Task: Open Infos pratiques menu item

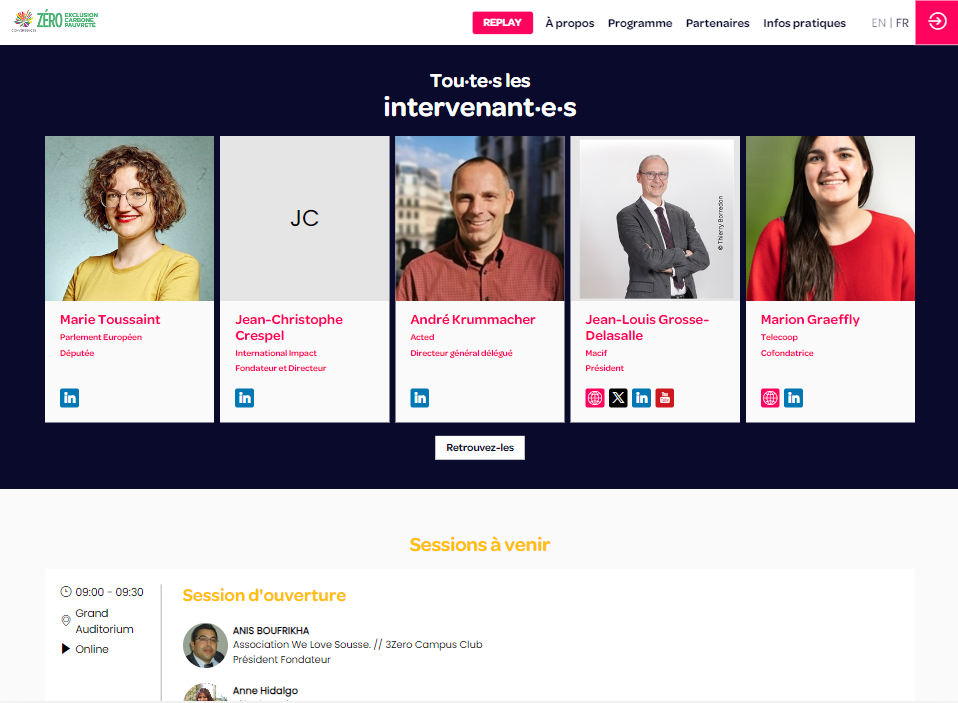Action: 804,23
